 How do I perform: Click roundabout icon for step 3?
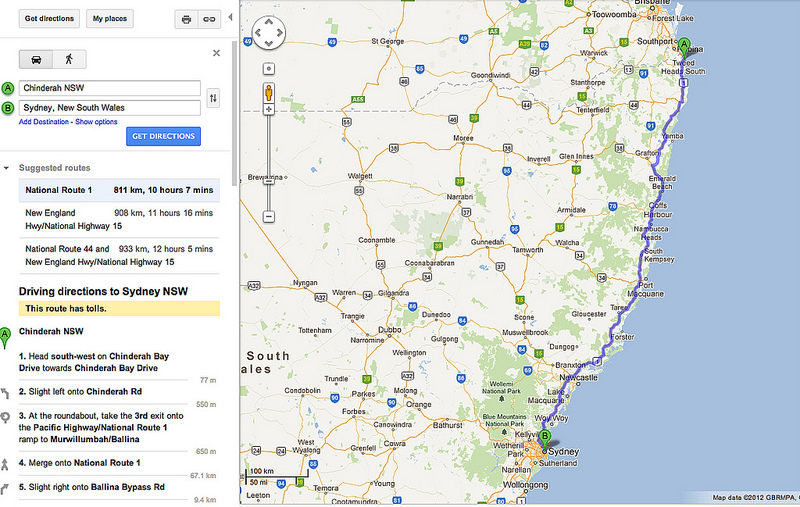pos(5,417)
